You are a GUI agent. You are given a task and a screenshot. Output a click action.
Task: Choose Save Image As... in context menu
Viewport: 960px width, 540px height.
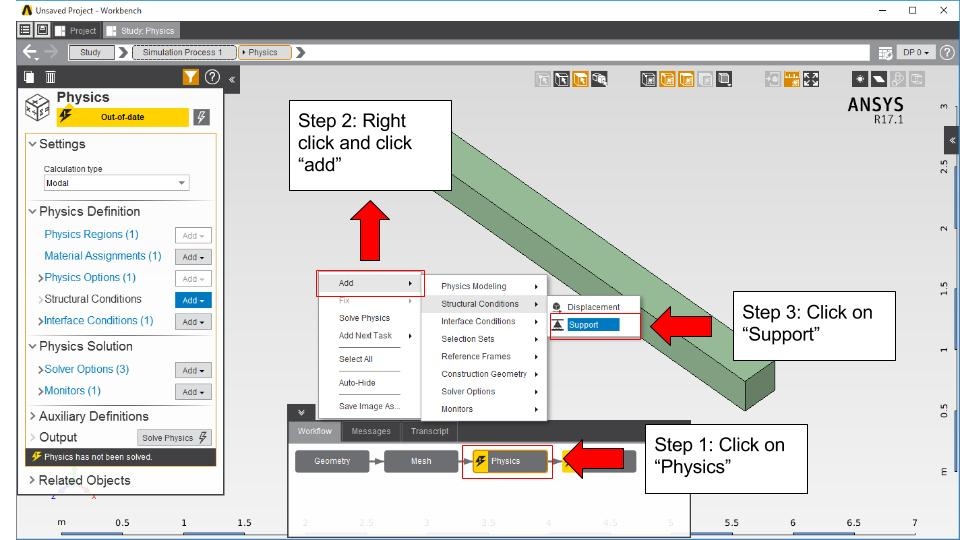[370, 406]
